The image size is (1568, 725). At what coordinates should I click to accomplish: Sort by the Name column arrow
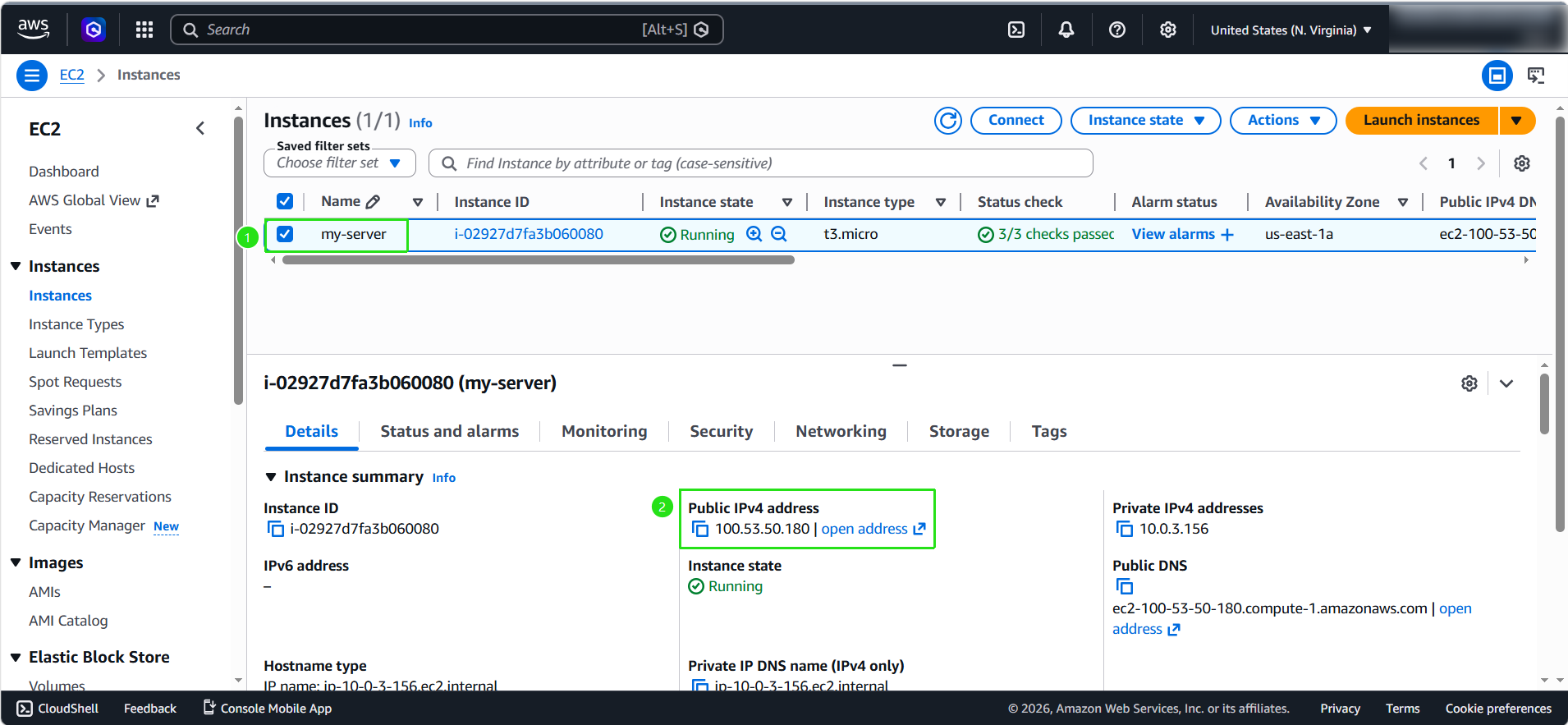[418, 202]
